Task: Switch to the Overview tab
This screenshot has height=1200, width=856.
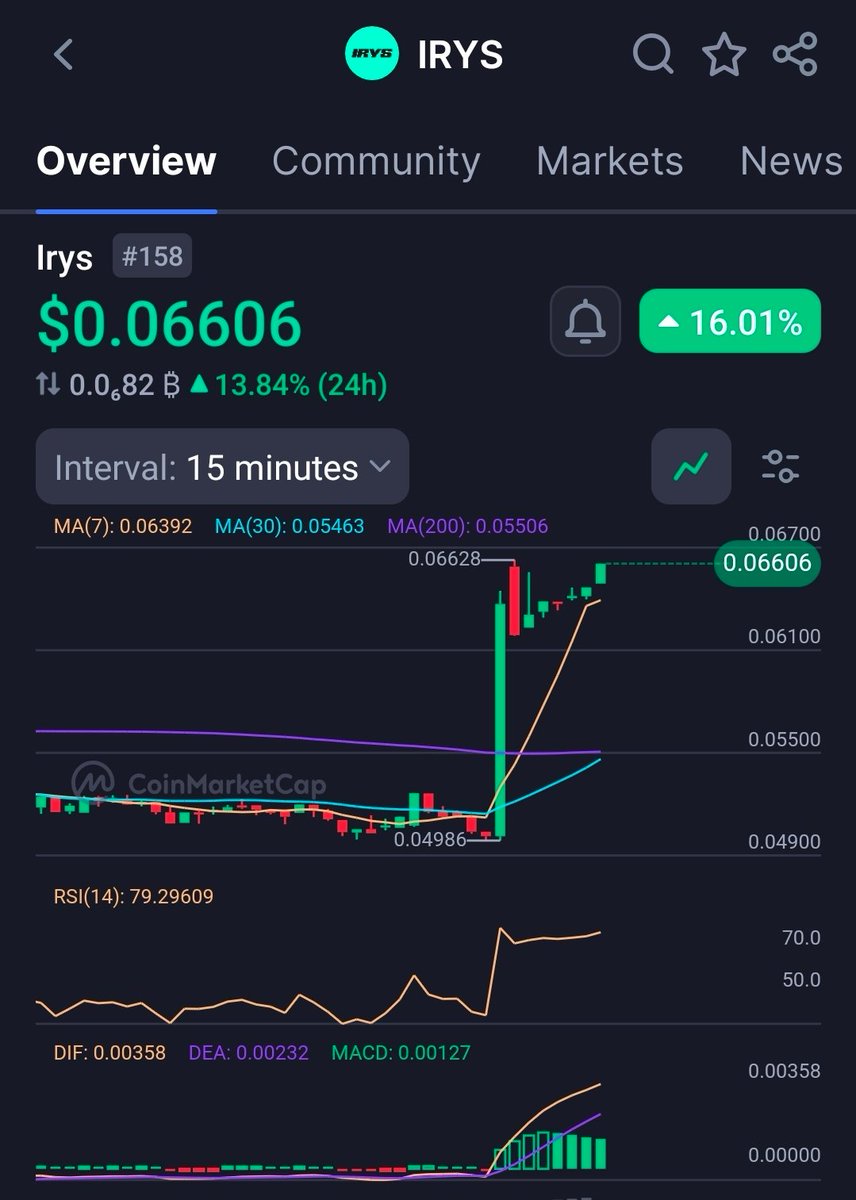Action: (x=126, y=161)
